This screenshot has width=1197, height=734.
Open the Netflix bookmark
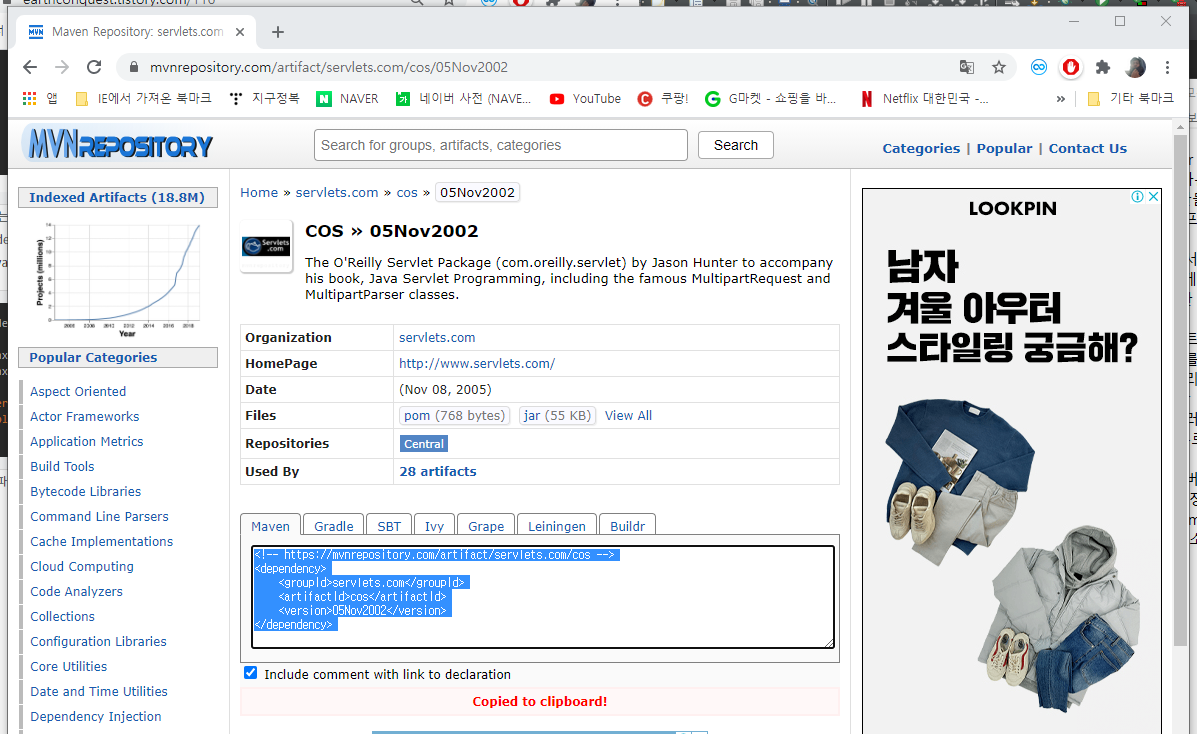[x=924, y=99]
